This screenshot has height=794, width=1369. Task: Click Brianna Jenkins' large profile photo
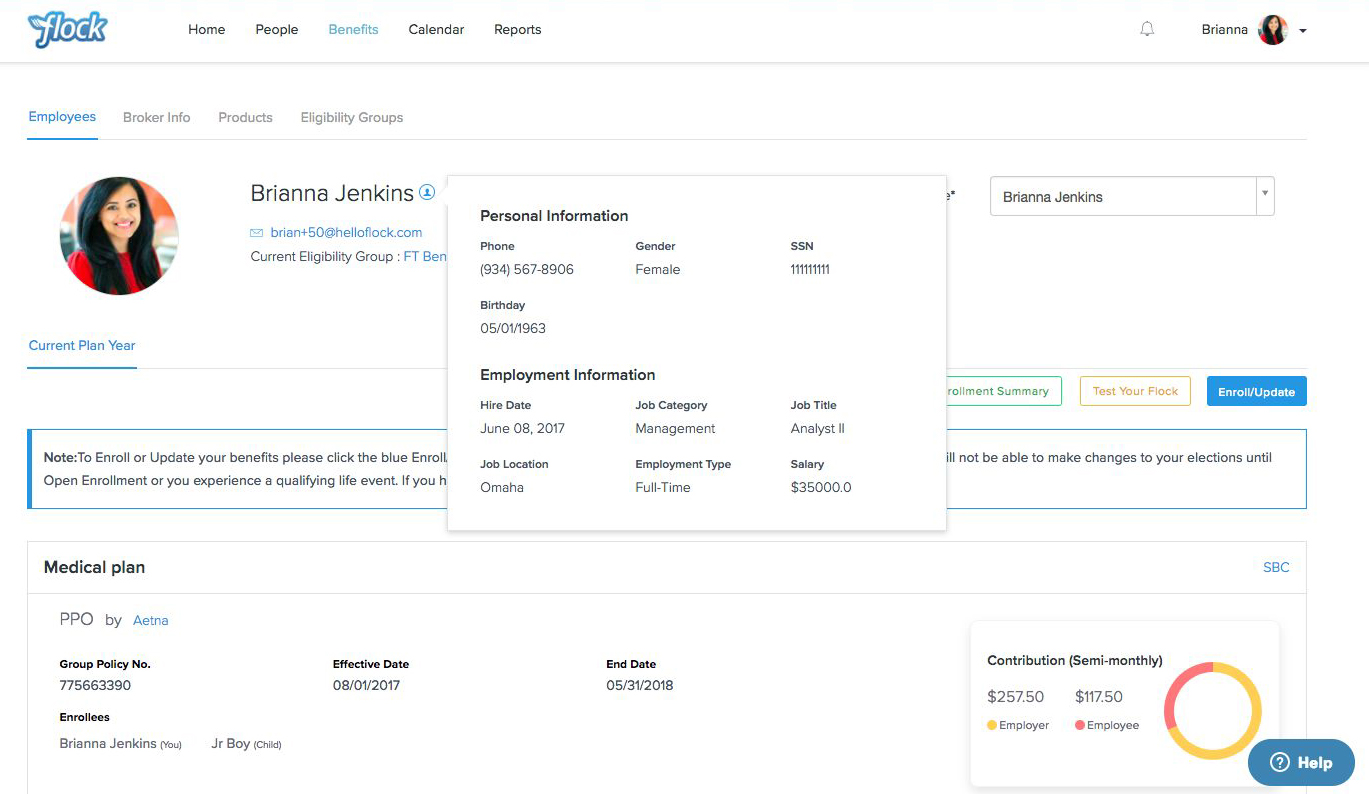tap(119, 235)
